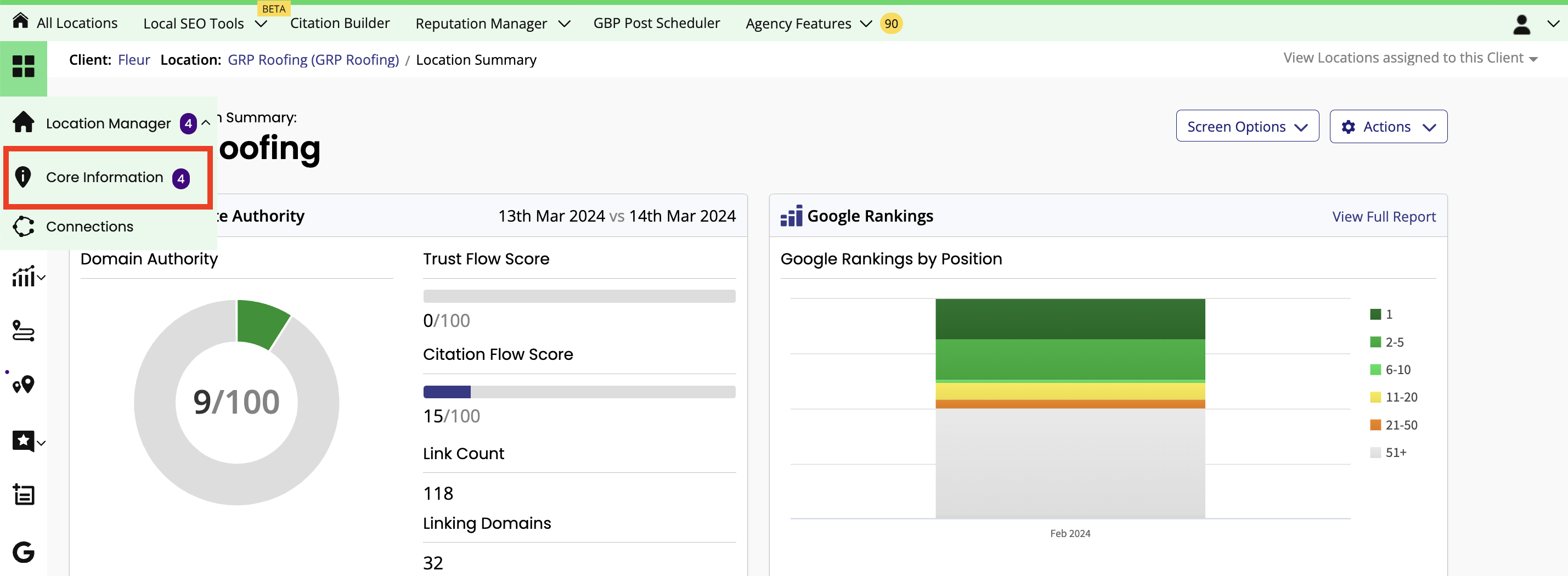
Task: Select the rankings bar-chart icon in sidebar
Action: 23,276
